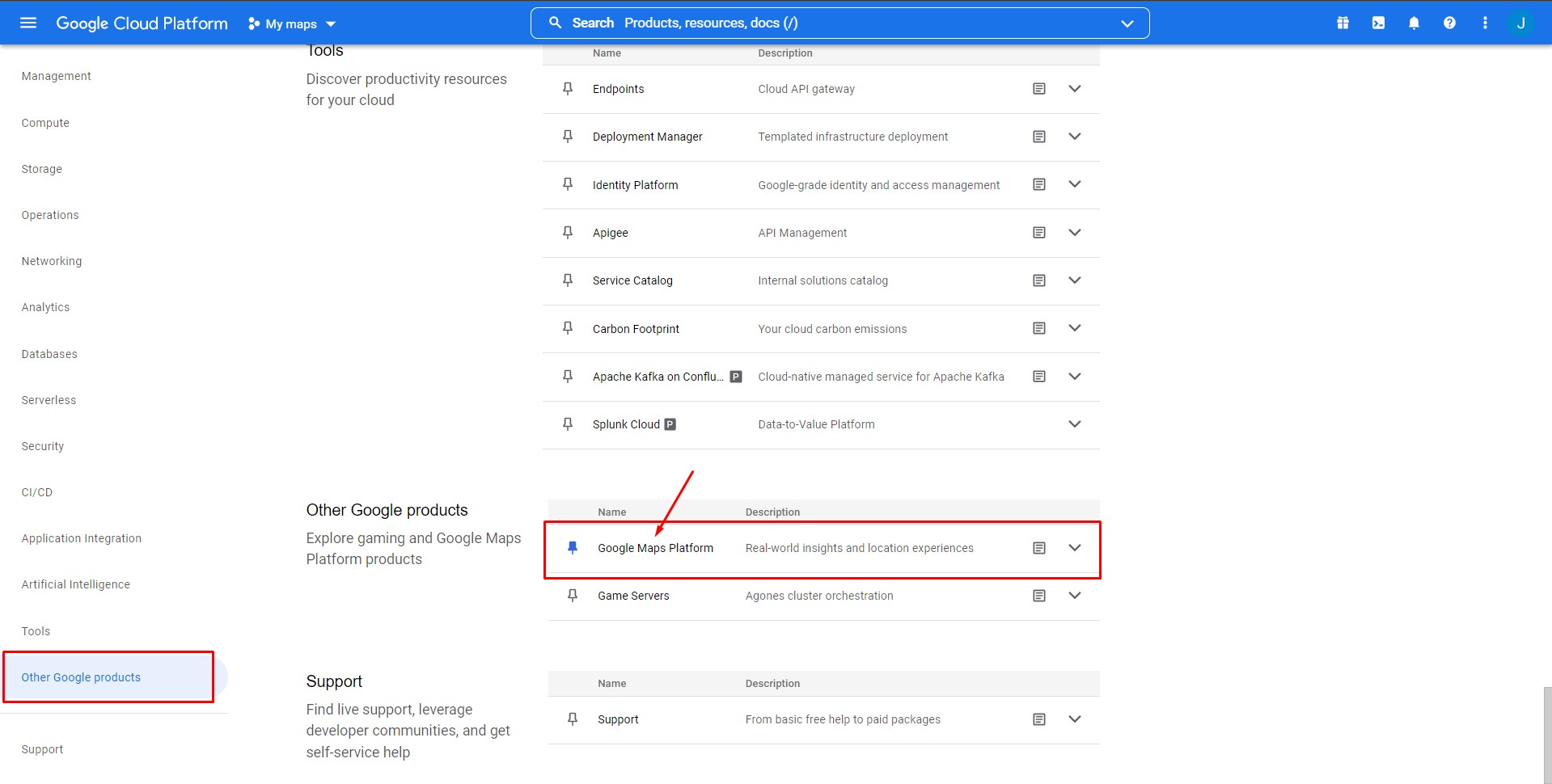The width and height of the screenshot is (1552, 784).
Task: Open Google Maps Platform link
Action: point(656,548)
